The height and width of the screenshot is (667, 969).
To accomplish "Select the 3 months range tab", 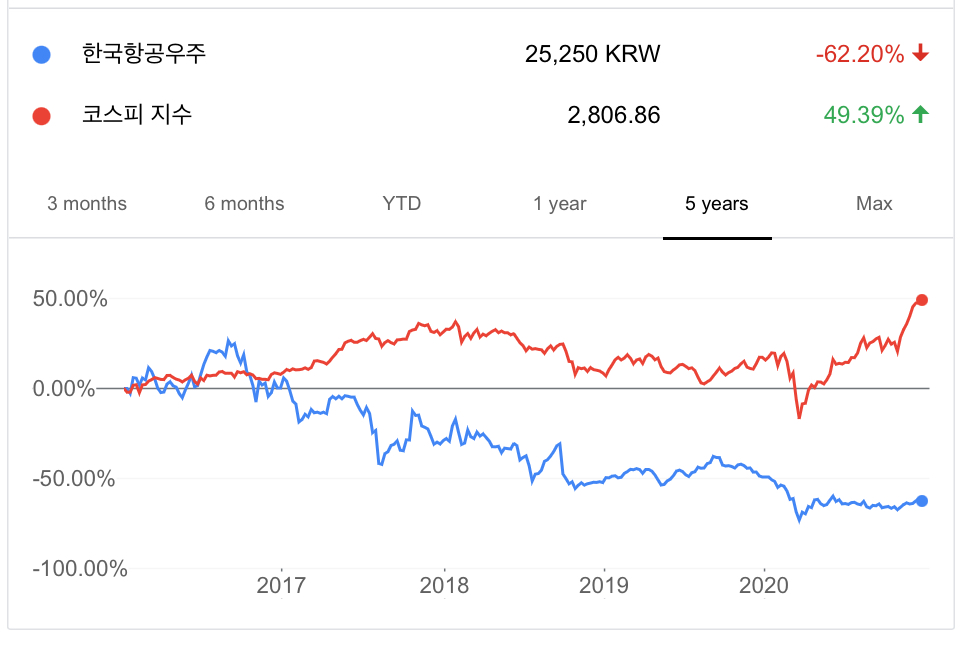I will pos(87,204).
